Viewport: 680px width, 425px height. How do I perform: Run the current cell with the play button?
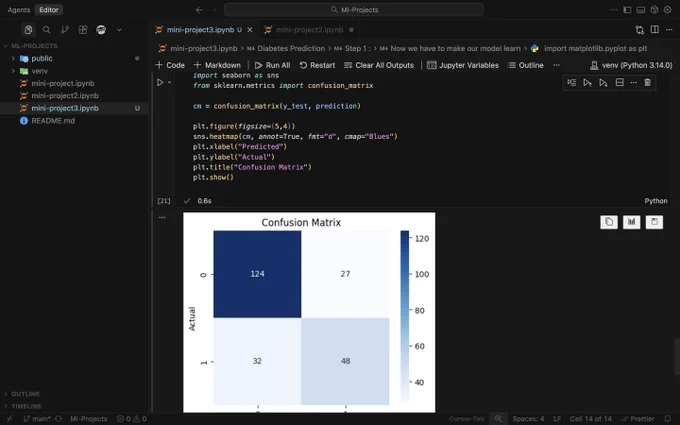[160, 82]
